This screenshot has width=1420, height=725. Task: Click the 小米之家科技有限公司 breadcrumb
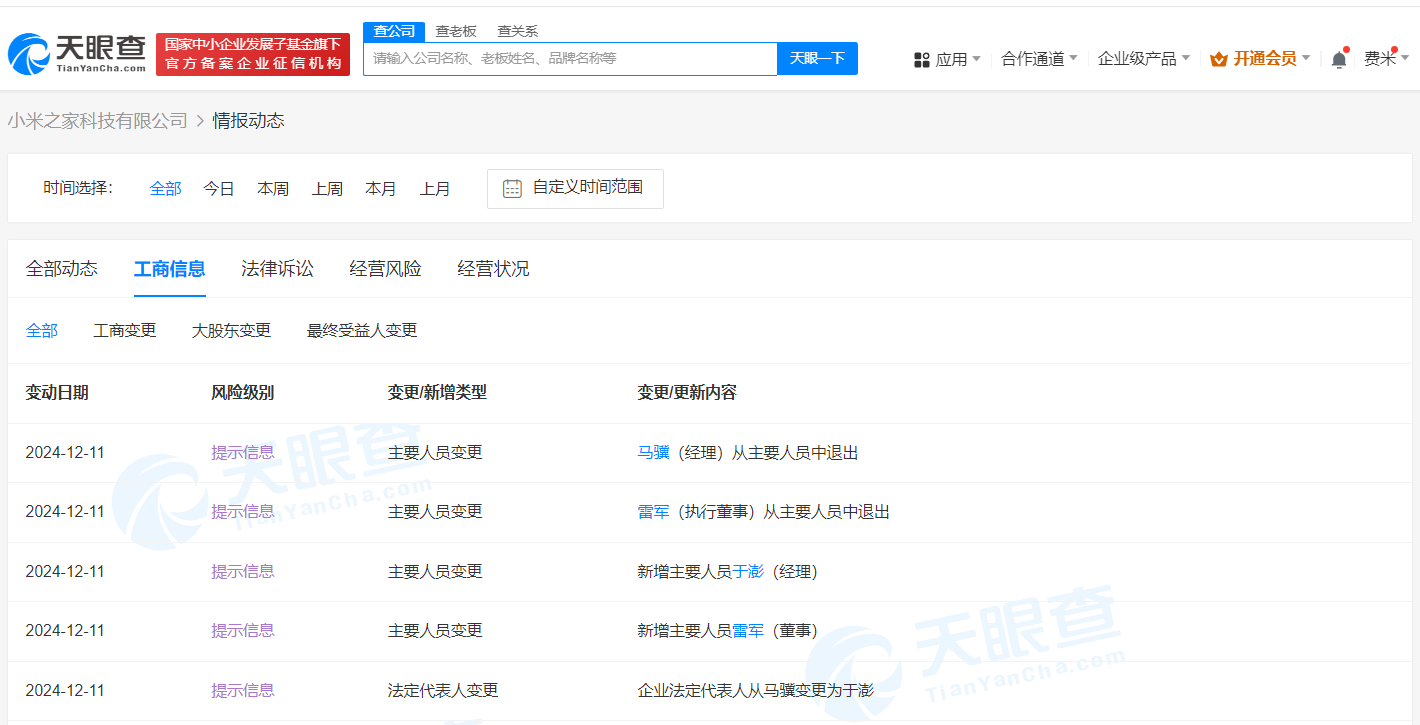95,119
